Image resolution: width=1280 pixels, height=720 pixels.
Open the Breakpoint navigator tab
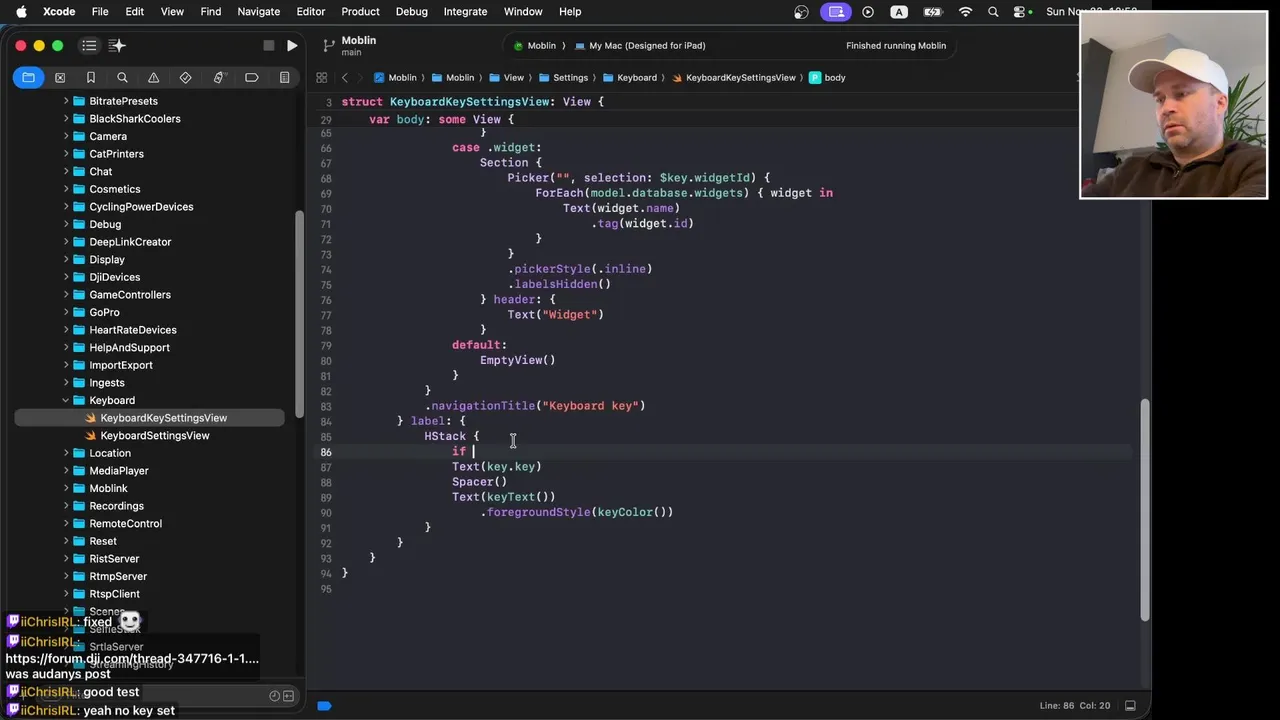[251, 77]
